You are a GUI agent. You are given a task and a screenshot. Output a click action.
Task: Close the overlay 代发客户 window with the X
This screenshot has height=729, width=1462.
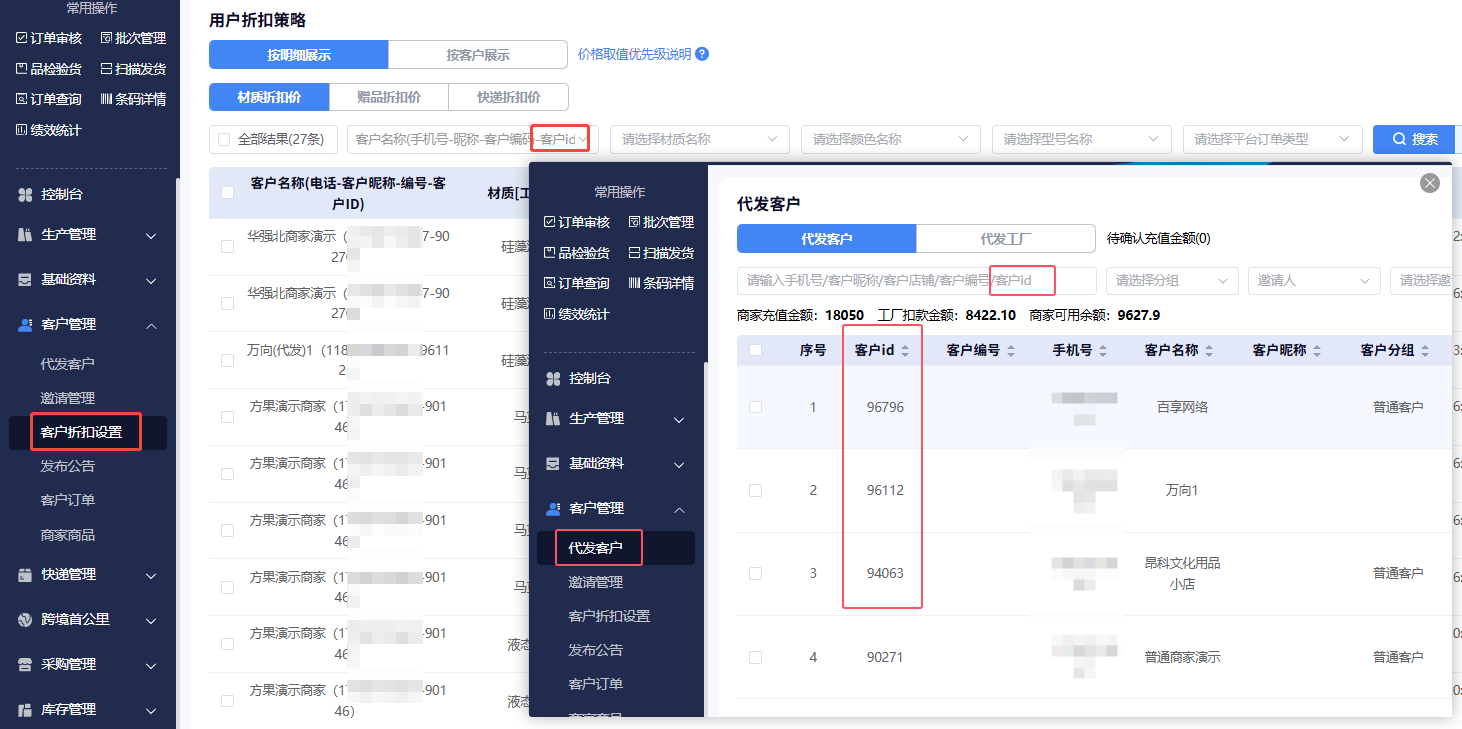coord(1430,182)
